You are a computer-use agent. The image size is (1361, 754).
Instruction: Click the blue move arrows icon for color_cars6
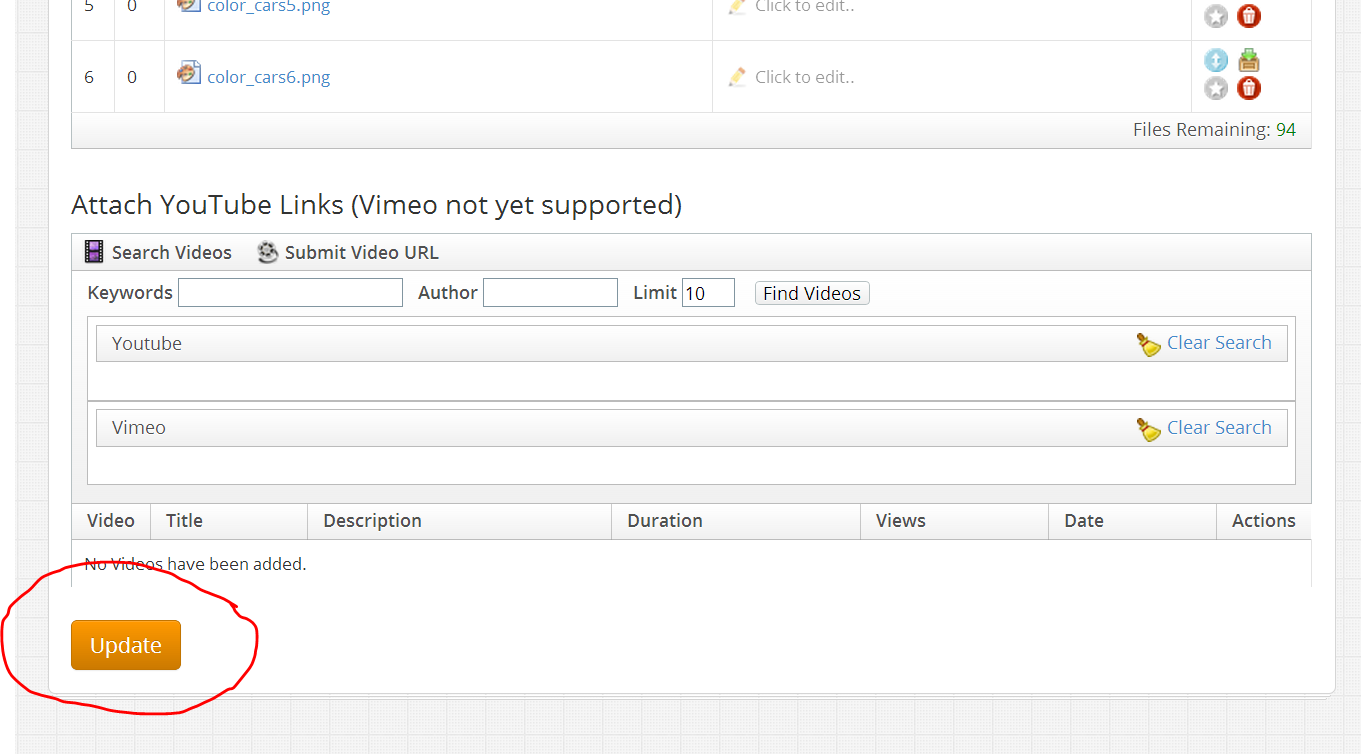tap(1215, 60)
